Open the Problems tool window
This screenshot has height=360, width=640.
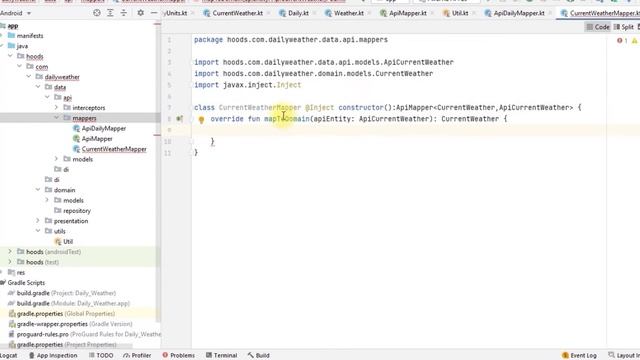(178, 356)
